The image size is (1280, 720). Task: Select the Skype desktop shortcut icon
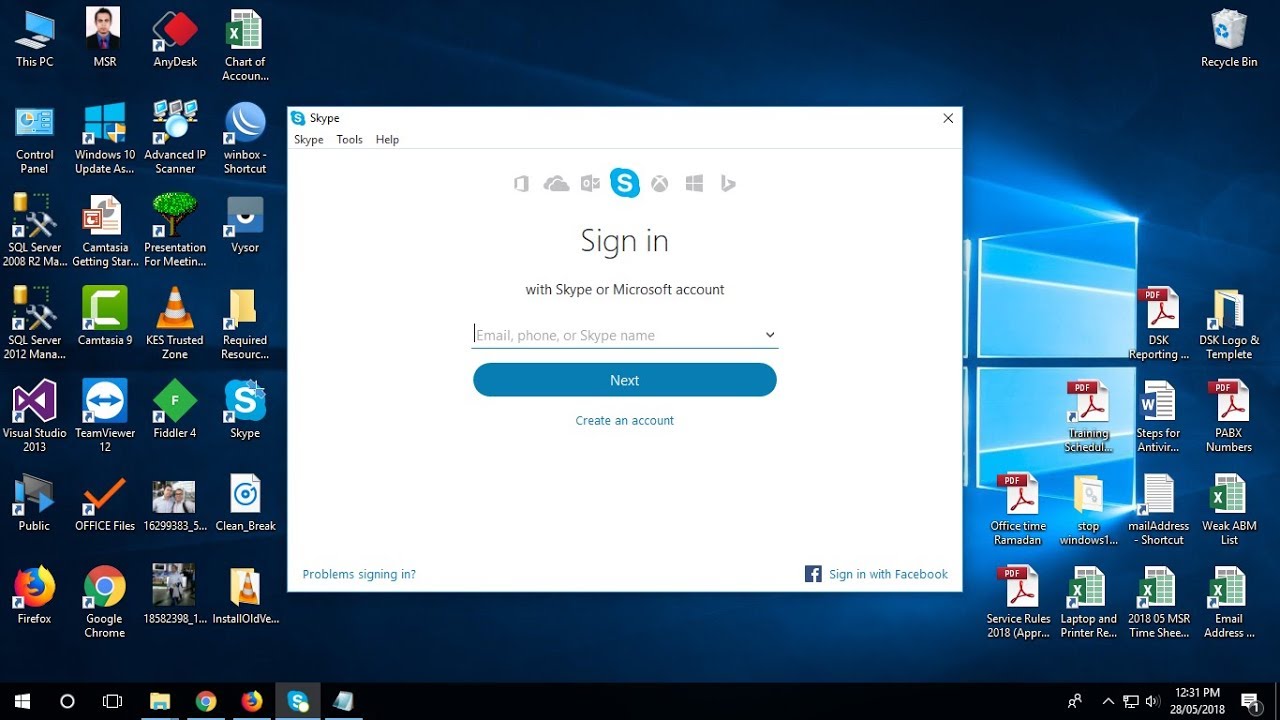tap(245, 410)
